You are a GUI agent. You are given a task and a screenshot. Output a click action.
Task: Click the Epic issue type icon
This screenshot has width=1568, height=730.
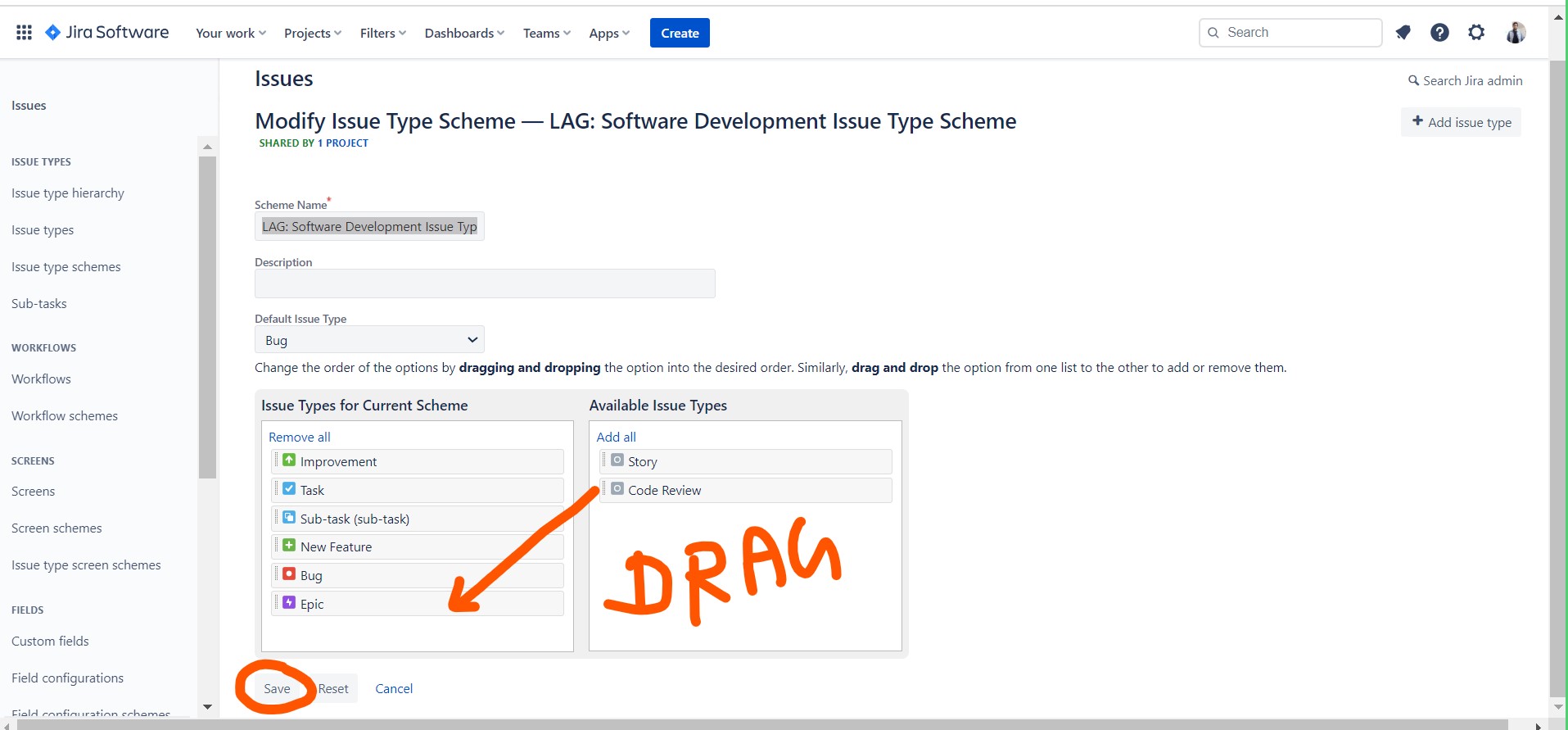click(x=289, y=603)
